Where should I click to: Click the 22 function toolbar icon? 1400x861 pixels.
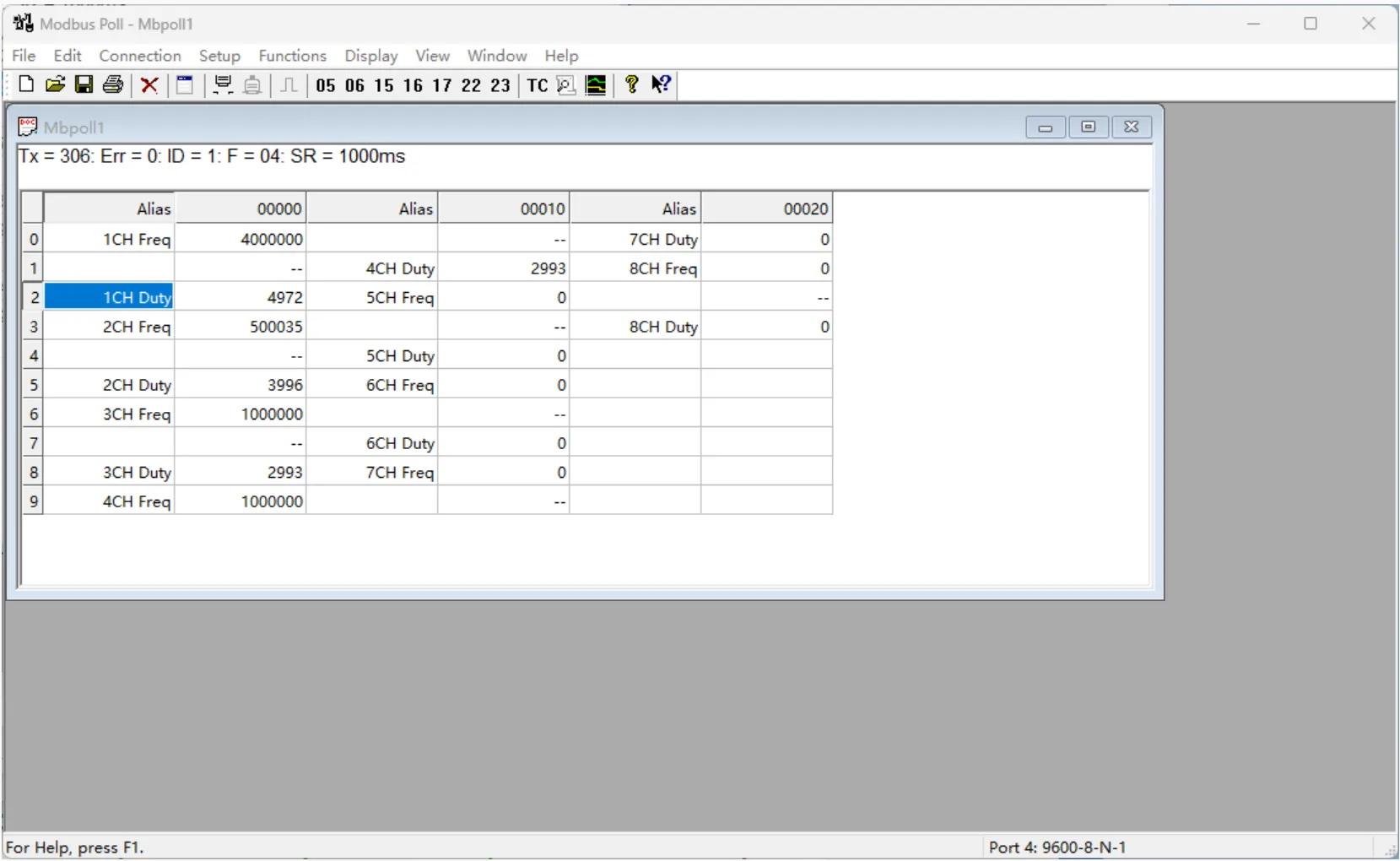[471, 85]
